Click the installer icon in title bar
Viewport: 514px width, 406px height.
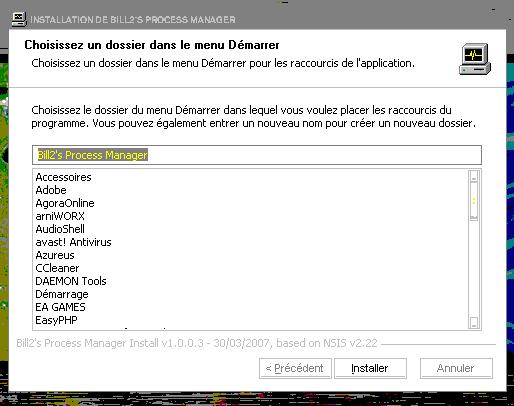coord(19,19)
